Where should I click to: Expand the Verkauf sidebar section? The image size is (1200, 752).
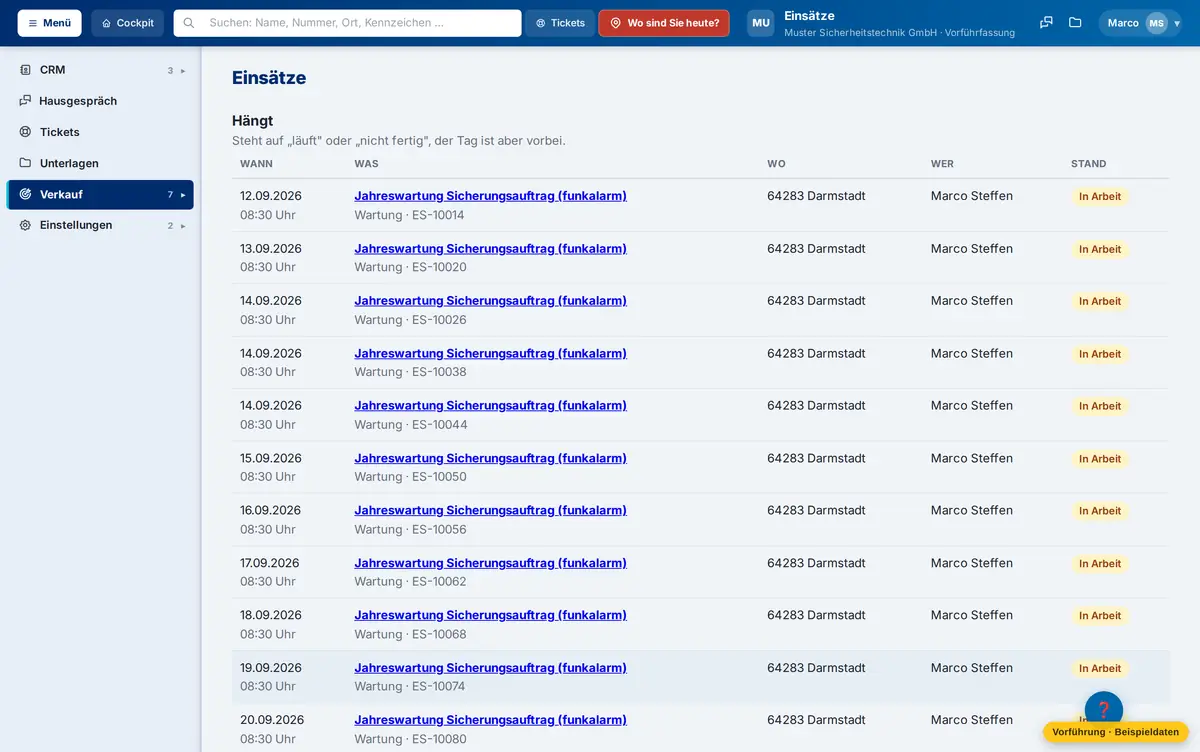point(100,195)
